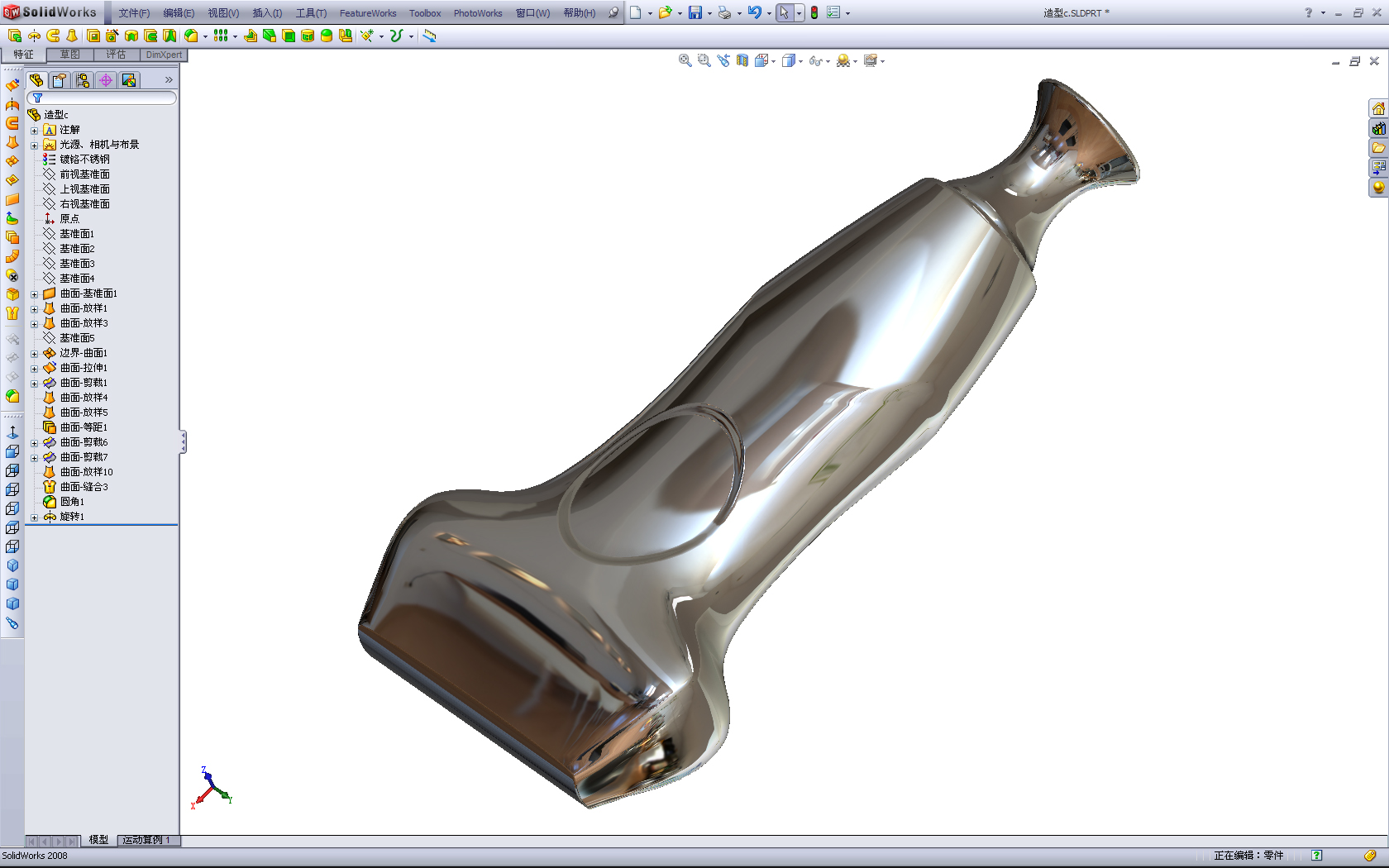Click the Previous View icon

[723, 60]
